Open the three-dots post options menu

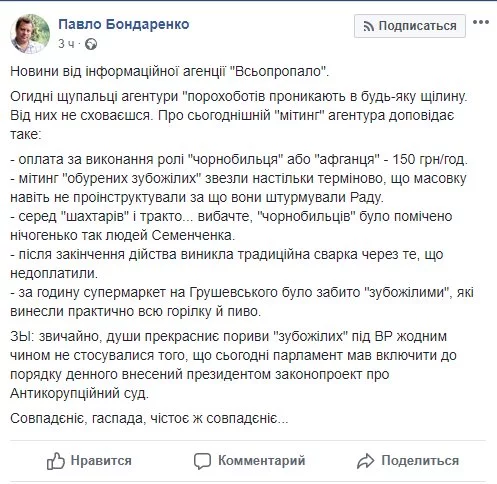tap(481, 23)
